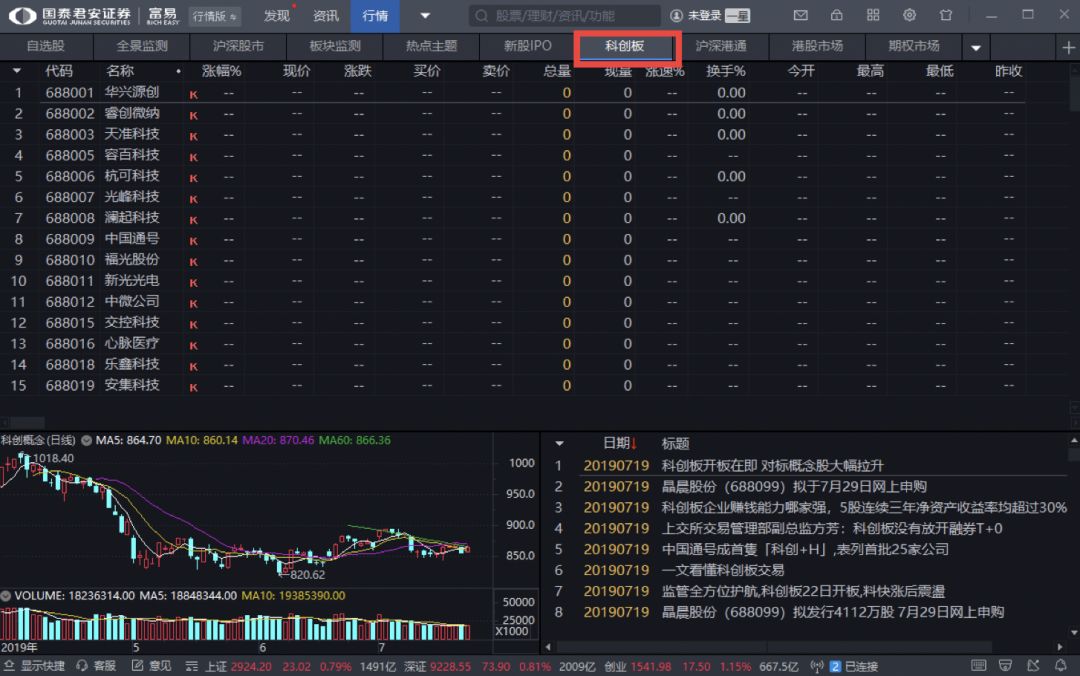Image resolution: width=1080 pixels, height=676 pixels.
Task: Click the 创业 index value 1541.98
Action: coord(651,666)
